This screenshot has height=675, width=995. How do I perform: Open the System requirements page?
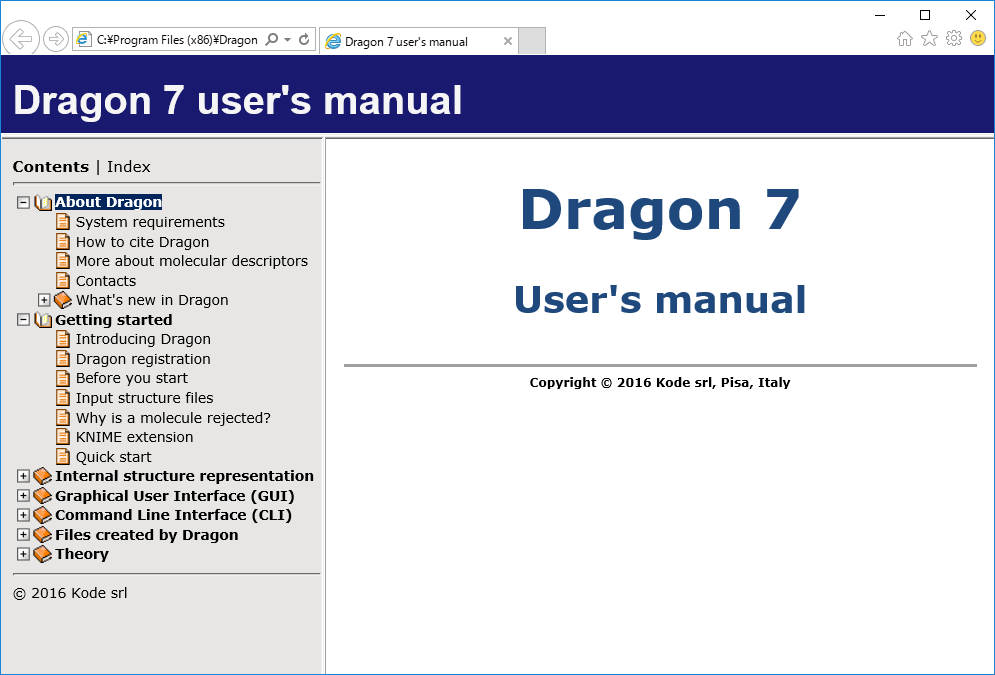coord(150,222)
